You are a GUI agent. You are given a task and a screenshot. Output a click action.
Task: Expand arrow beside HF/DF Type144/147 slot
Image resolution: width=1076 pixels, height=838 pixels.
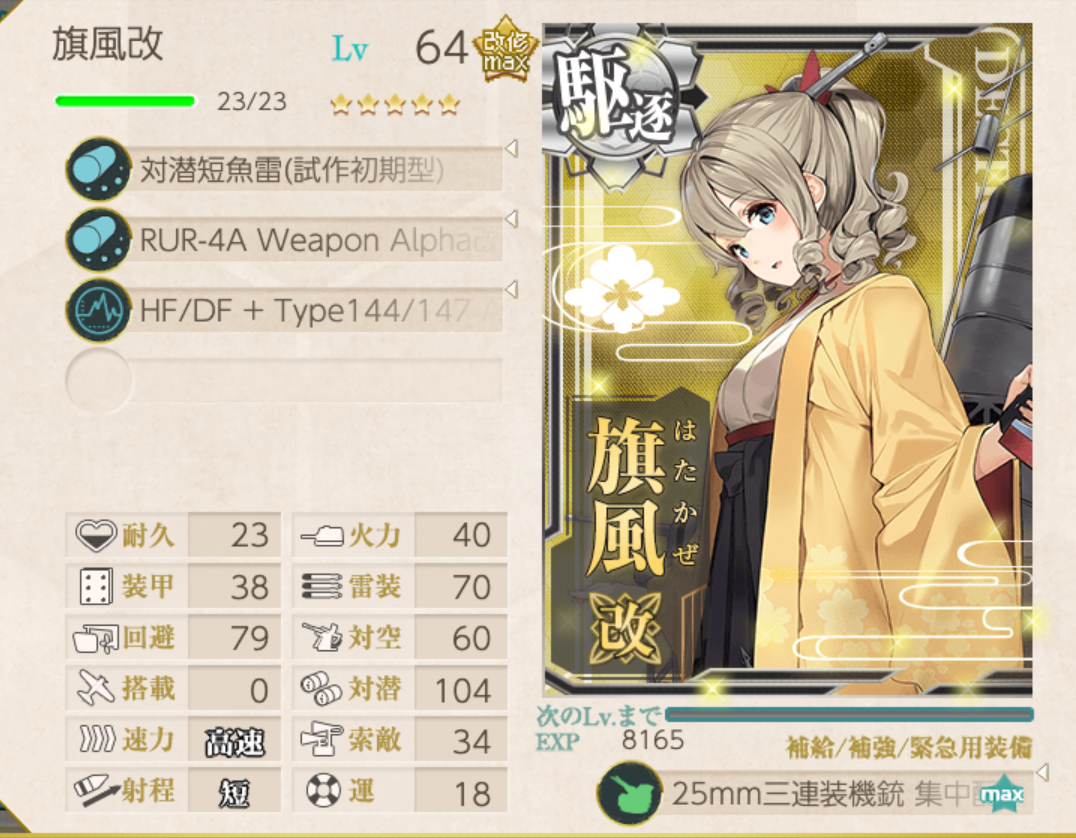coord(511,290)
